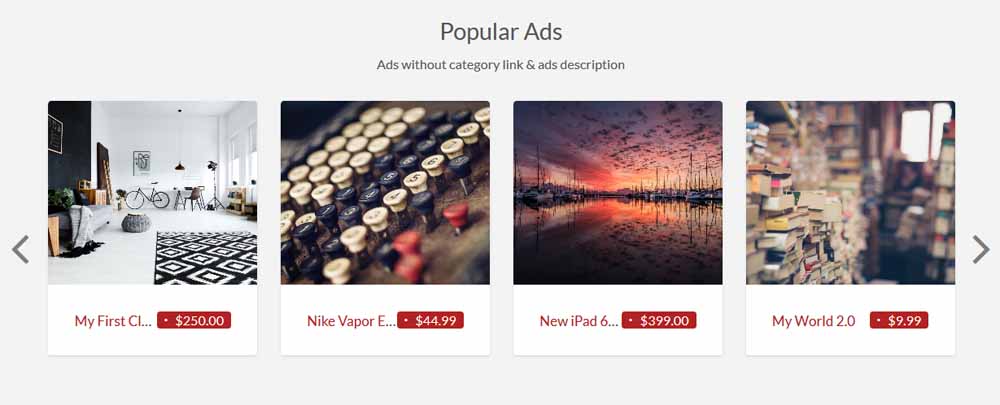1000x405 pixels.
Task: Open the bookstore stacks photo
Action: tap(851, 193)
